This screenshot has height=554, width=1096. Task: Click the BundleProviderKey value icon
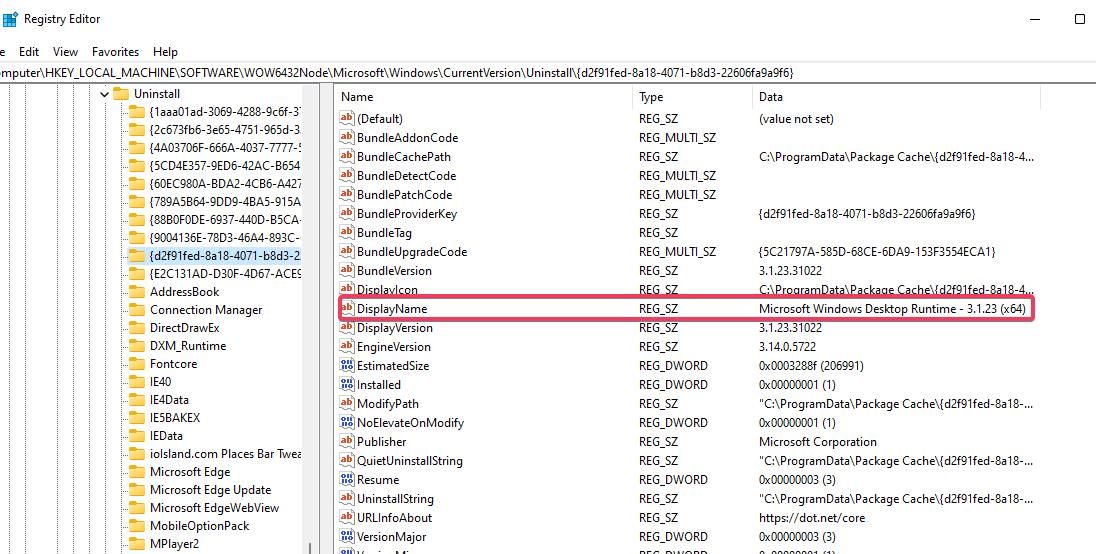click(x=347, y=214)
